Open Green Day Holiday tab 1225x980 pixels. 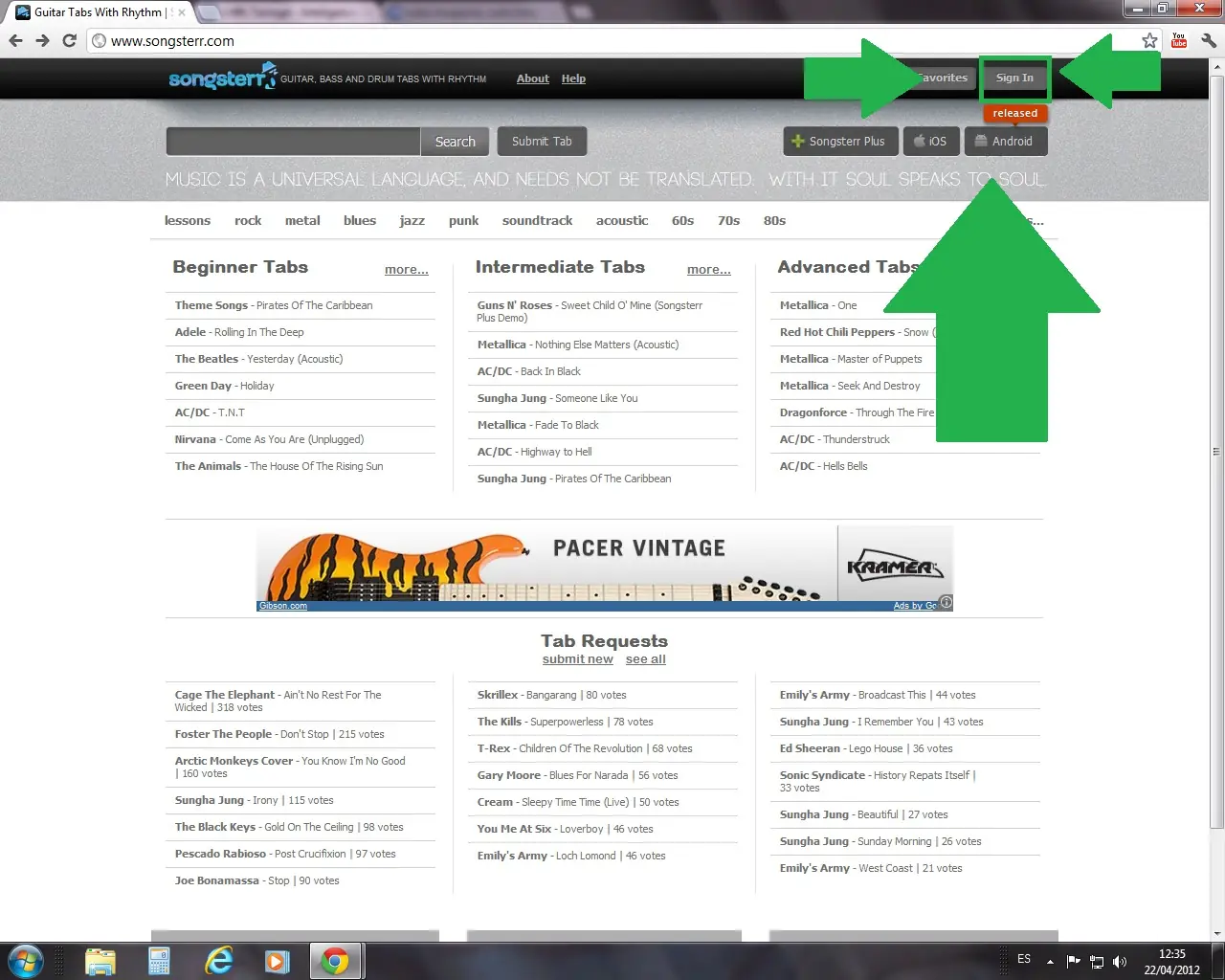[x=224, y=386]
